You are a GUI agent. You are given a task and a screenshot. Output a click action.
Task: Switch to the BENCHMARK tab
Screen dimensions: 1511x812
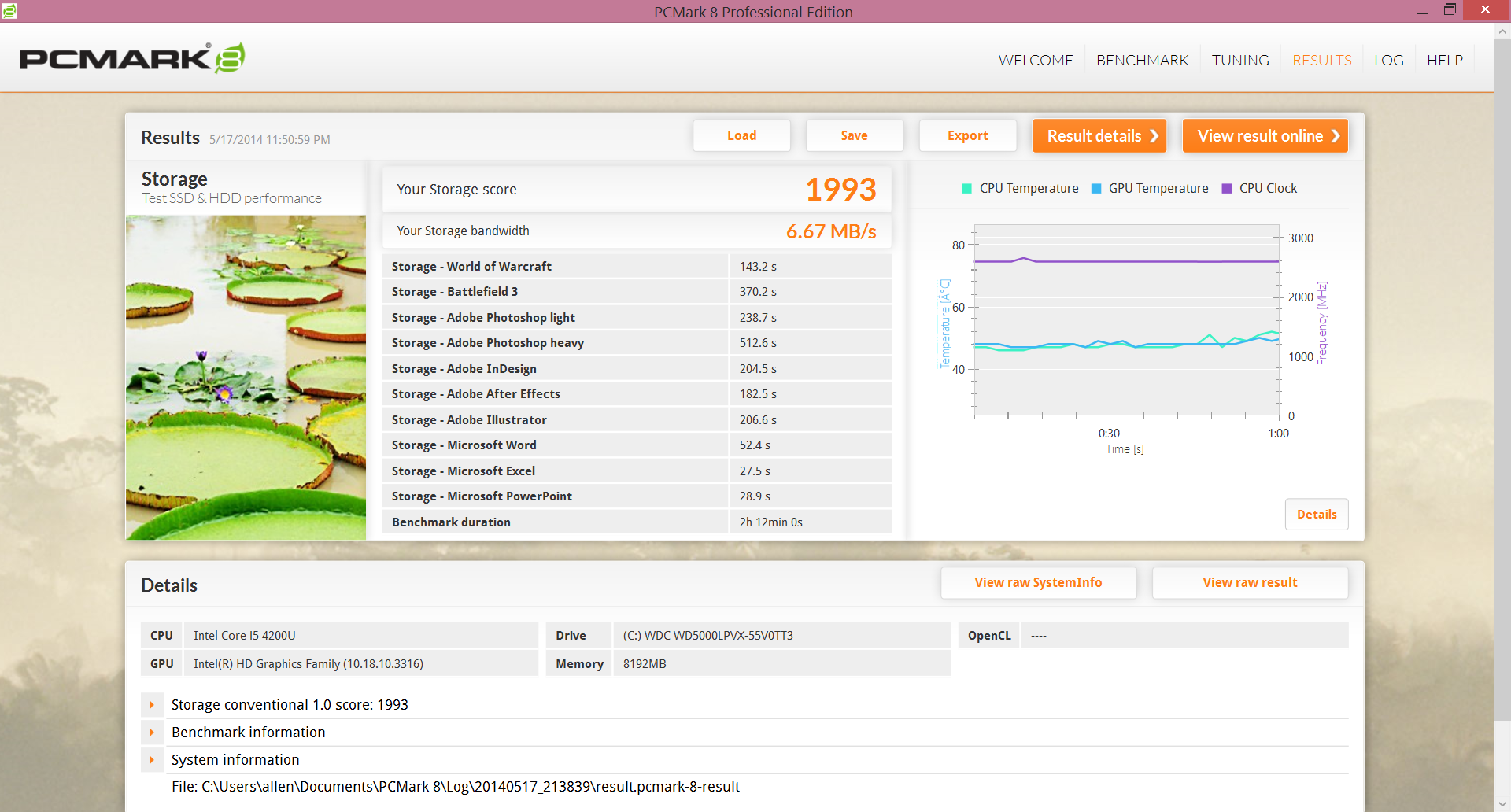pyautogui.click(x=1142, y=60)
